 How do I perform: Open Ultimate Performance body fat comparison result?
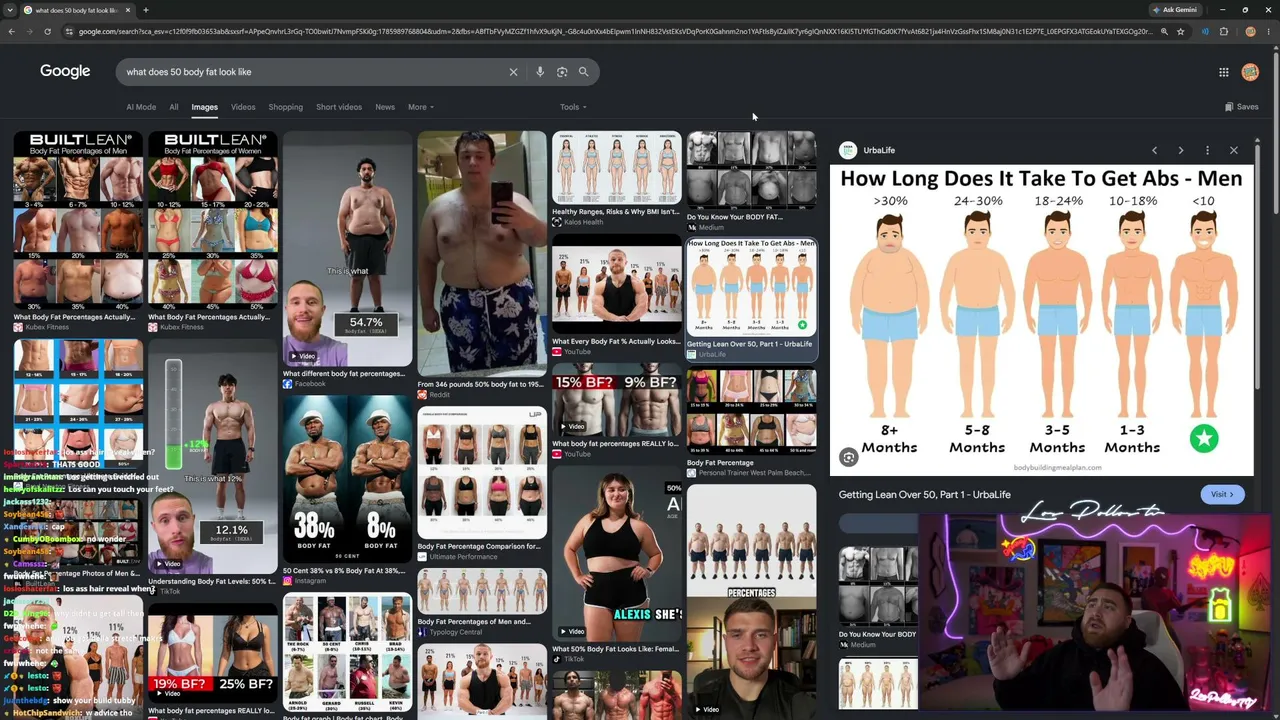point(482,472)
